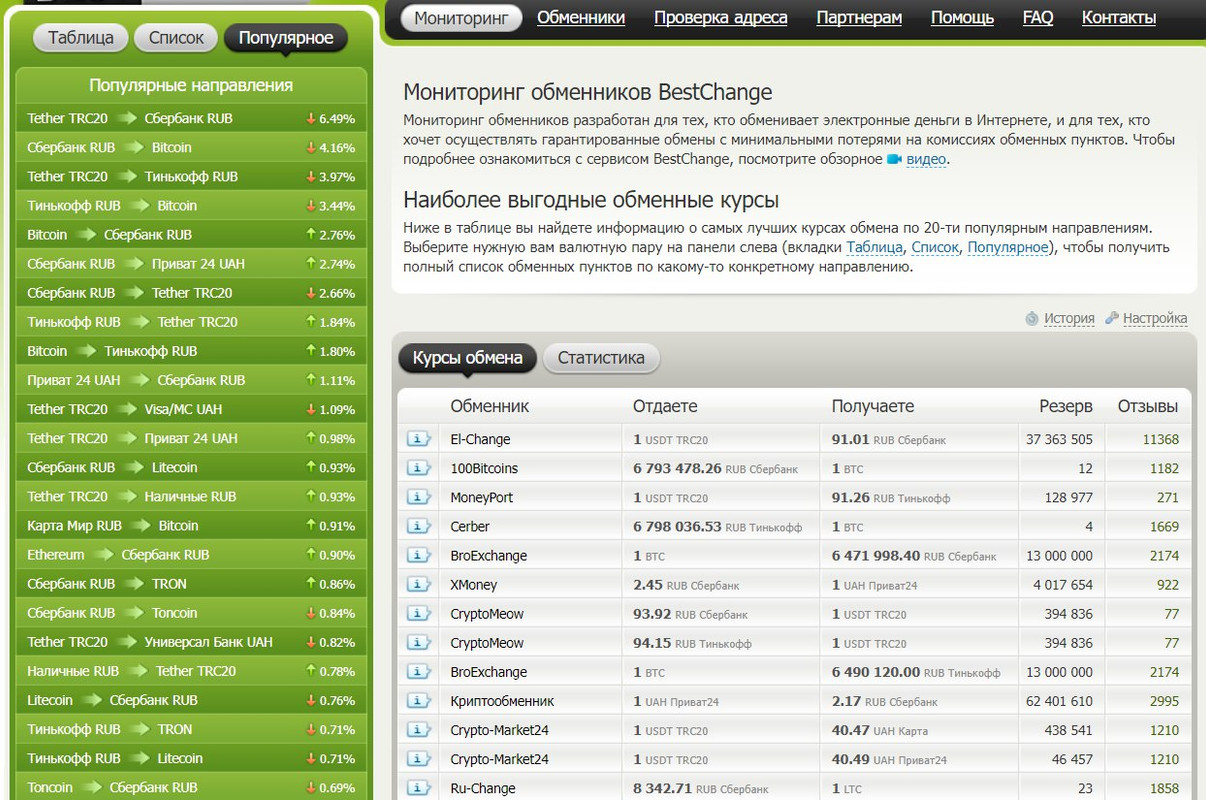Click the wrench icon next to Настройка
The image size is (1206, 800).
tap(1112, 318)
